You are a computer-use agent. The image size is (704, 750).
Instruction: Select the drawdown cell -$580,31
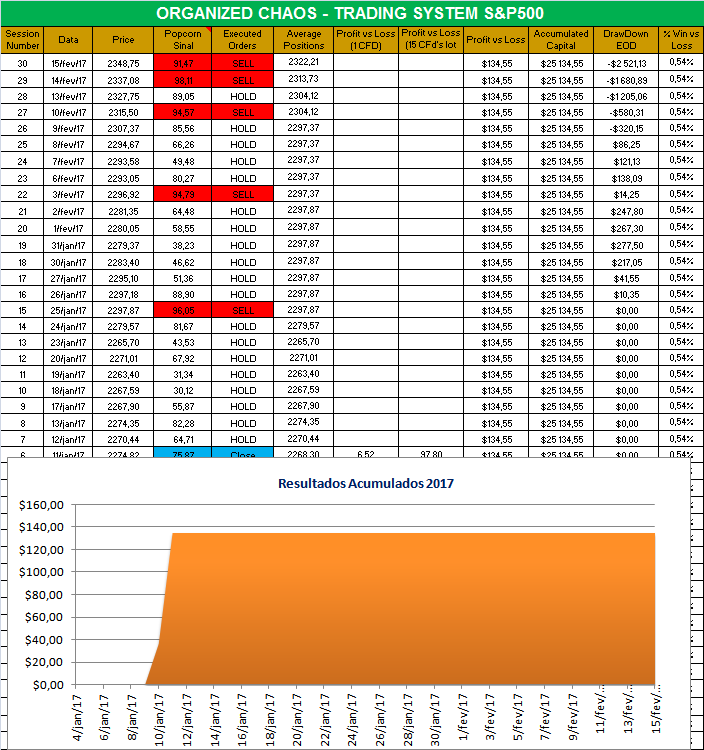tap(626, 112)
